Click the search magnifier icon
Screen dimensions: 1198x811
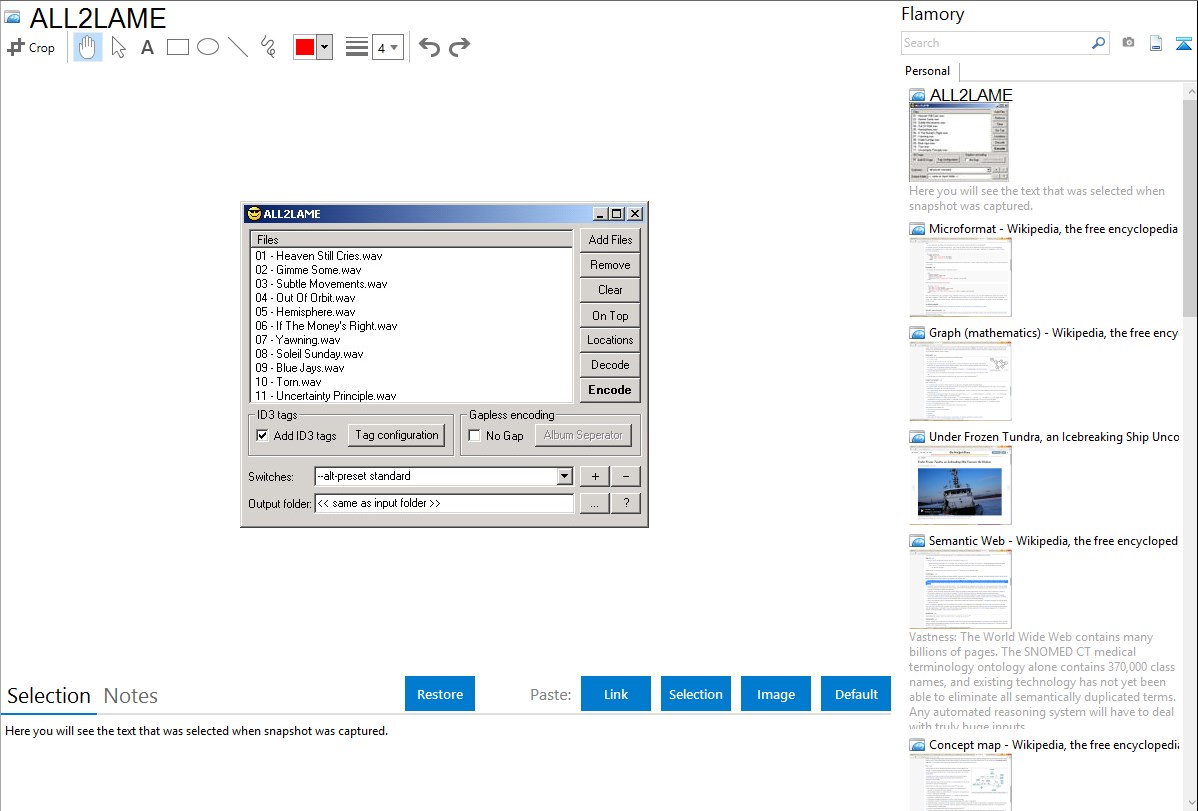pos(1099,43)
